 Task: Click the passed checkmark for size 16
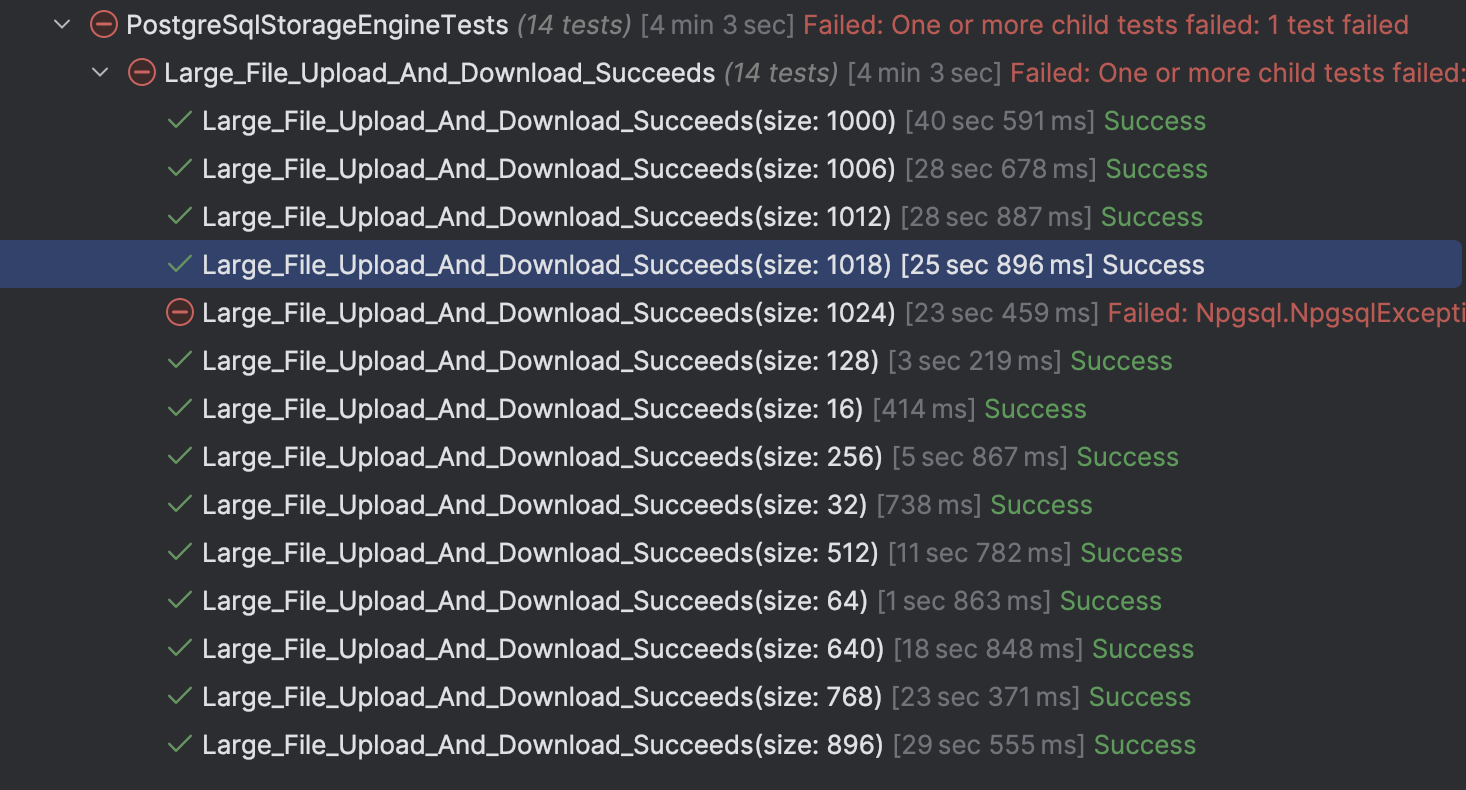click(179, 409)
